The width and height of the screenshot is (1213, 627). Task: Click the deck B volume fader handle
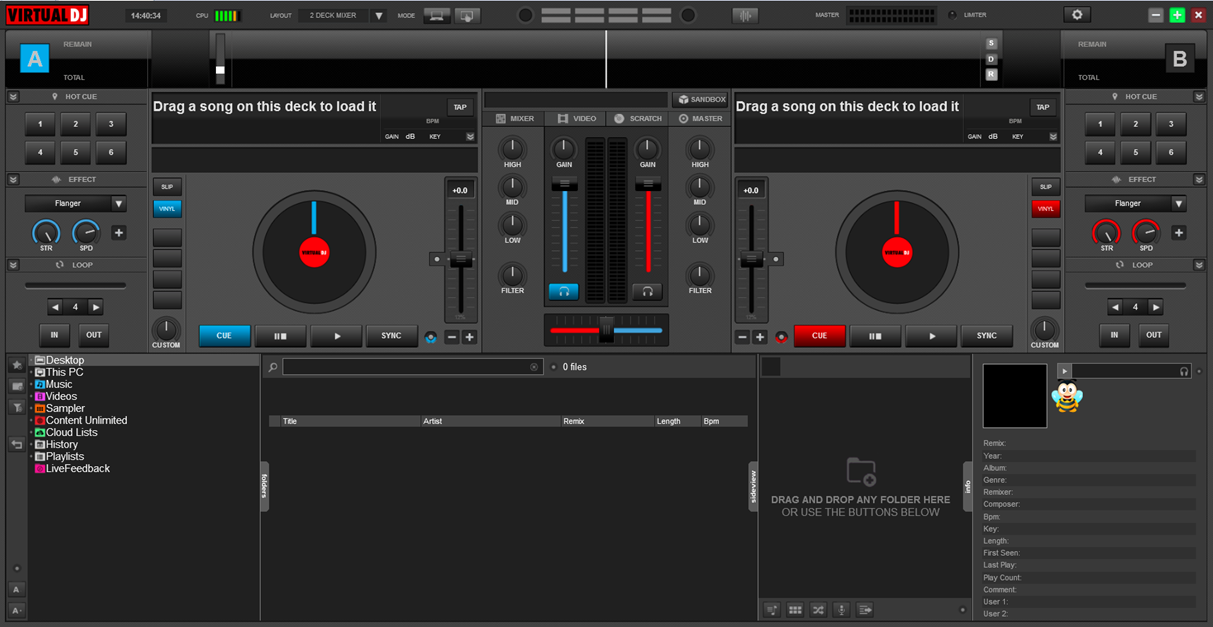click(648, 184)
